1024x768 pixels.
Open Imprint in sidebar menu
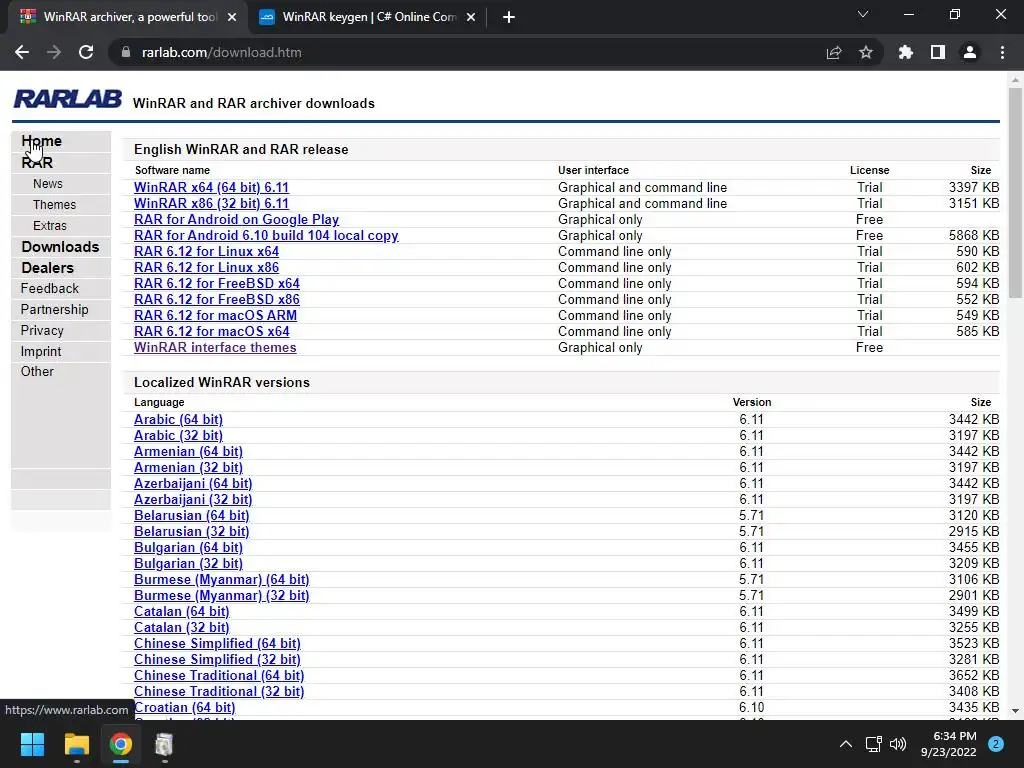40,351
